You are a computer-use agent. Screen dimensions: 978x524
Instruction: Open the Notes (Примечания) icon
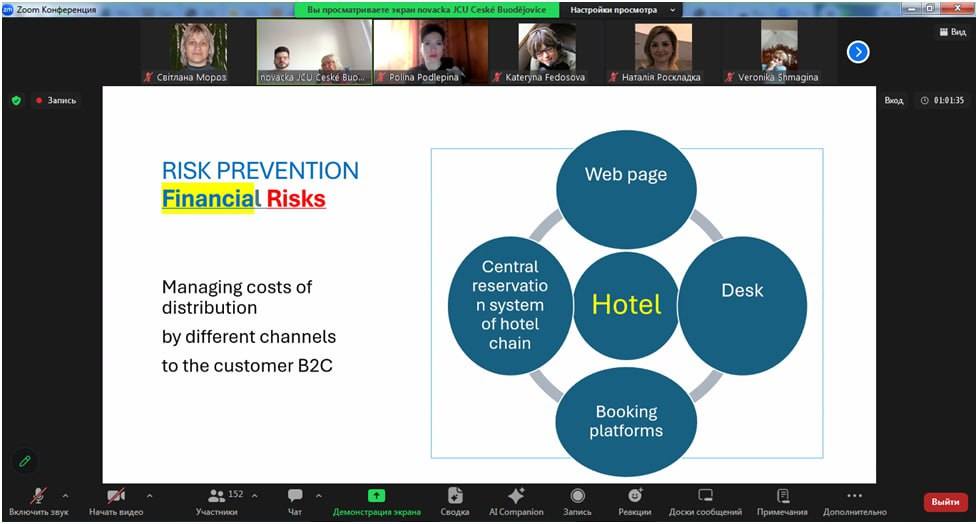[x=782, y=496]
